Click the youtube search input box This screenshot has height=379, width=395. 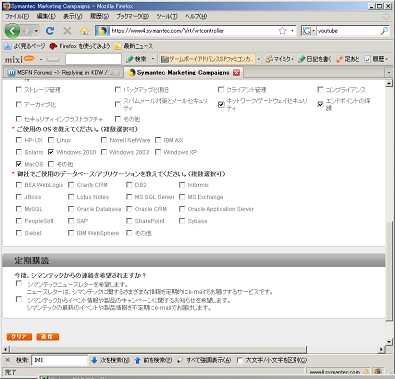[348, 31]
